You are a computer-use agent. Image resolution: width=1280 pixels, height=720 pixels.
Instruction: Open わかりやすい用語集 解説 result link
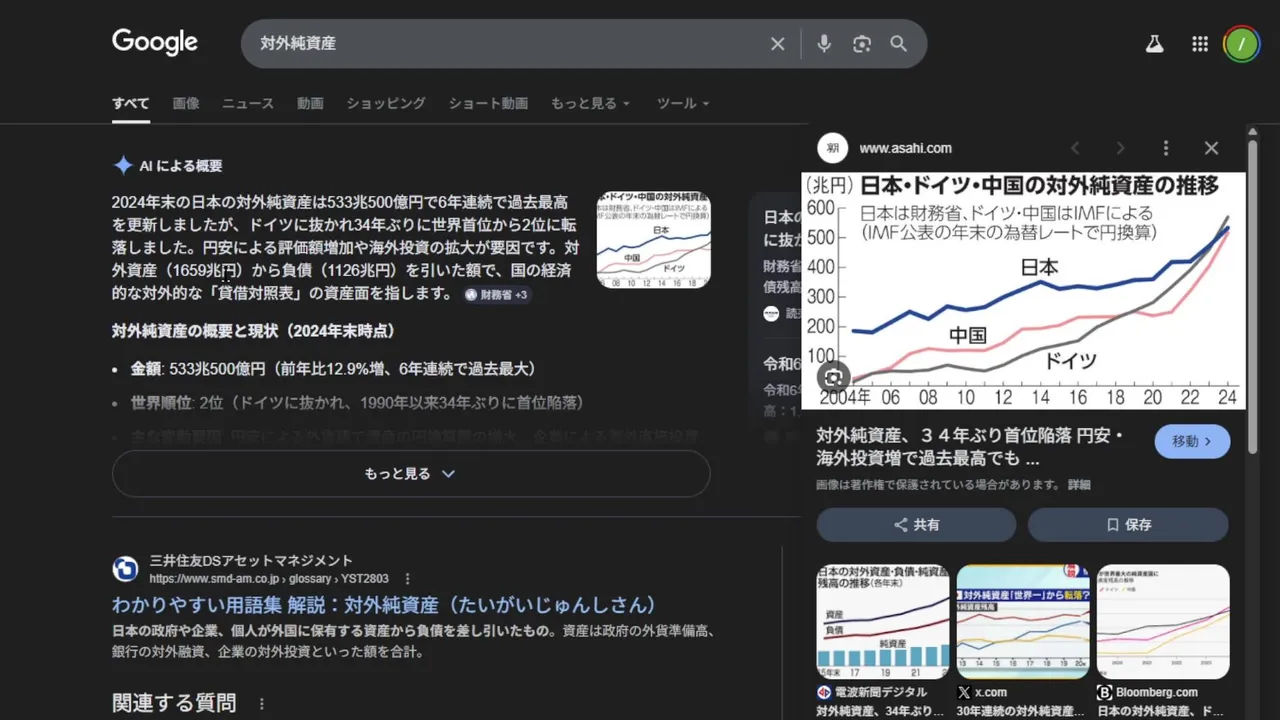[x=384, y=605]
